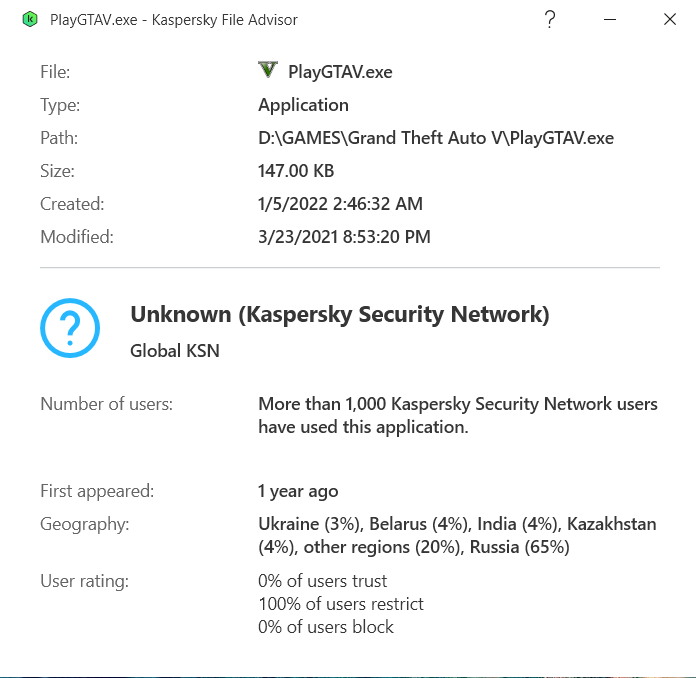Close the Kaspersky File Advisor window

click(x=670, y=20)
